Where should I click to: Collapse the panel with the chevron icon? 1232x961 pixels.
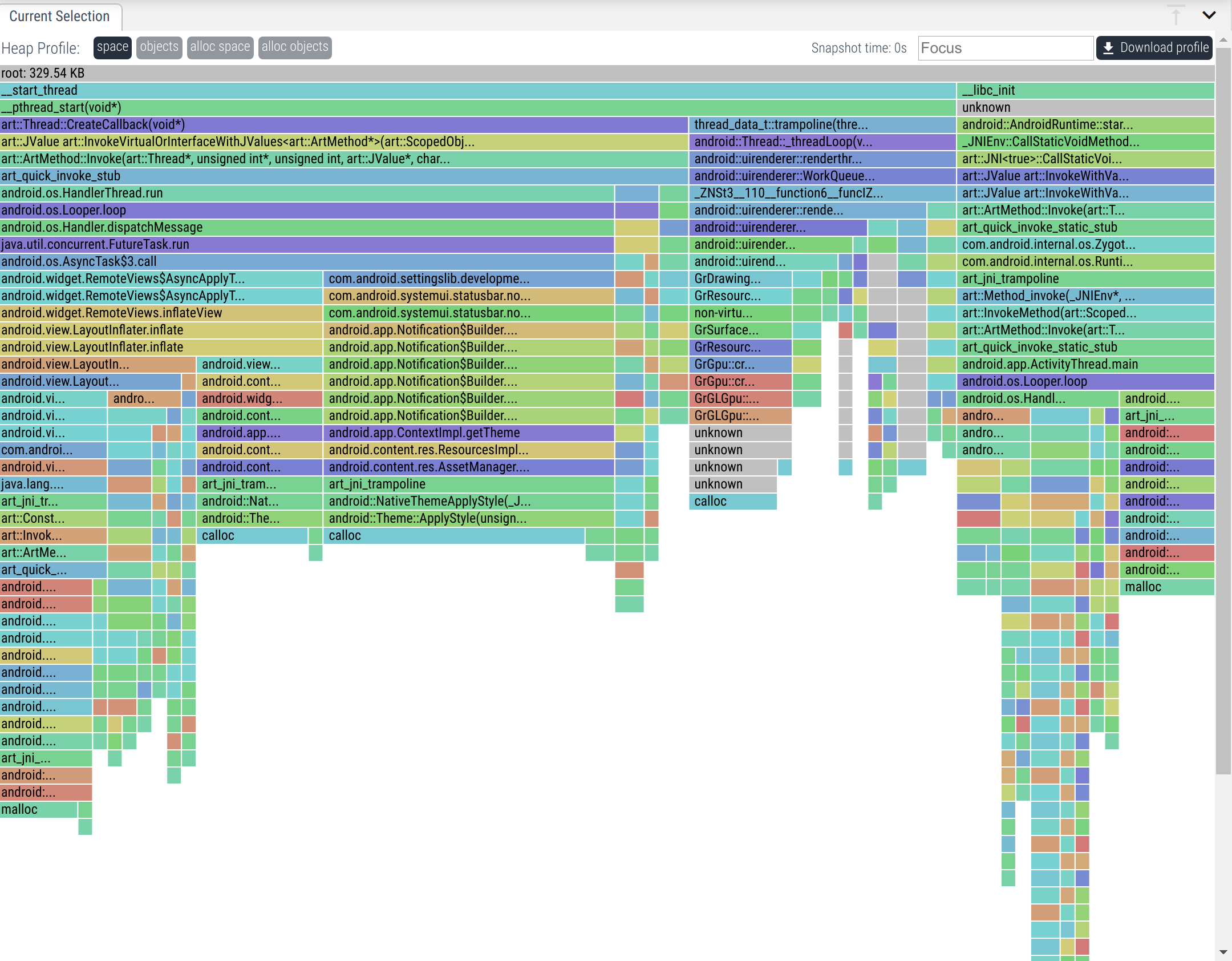click(1209, 15)
